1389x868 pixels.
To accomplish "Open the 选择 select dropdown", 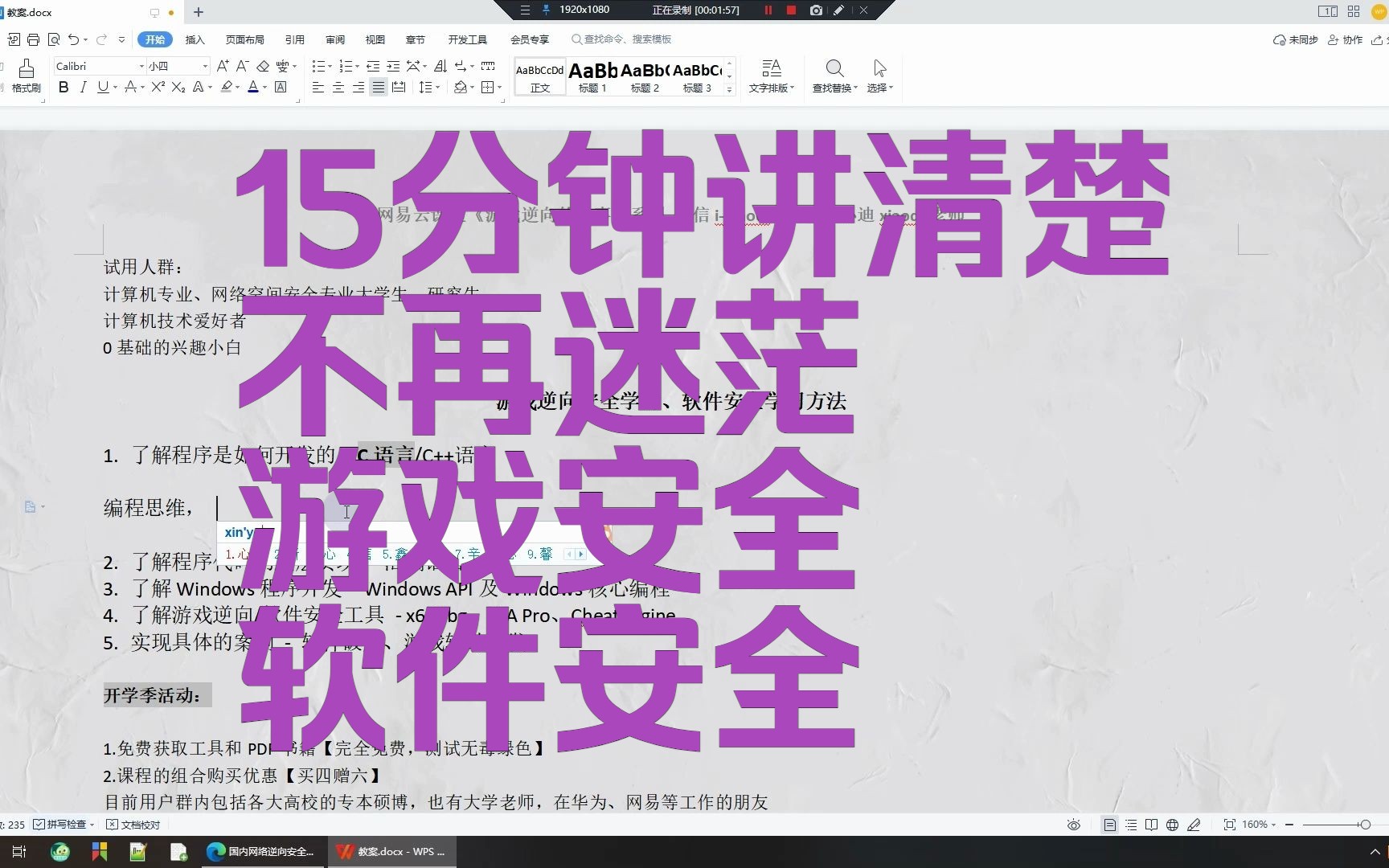I will (879, 76).
